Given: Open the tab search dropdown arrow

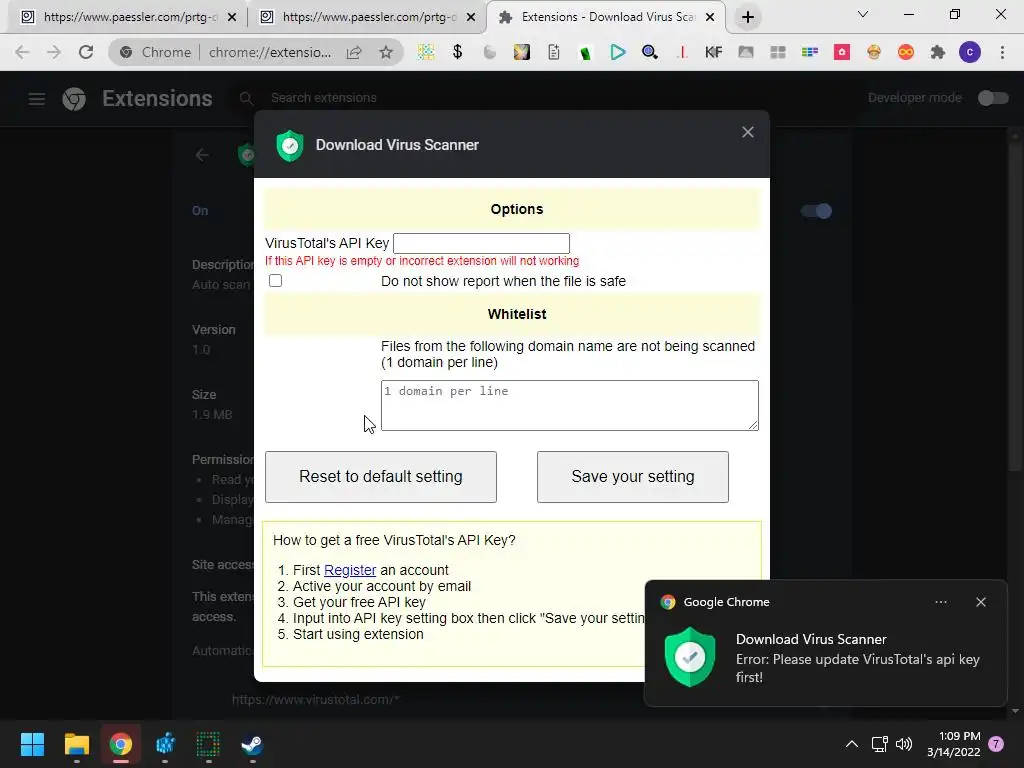Looking at the screenshot, I should point(863,14).
